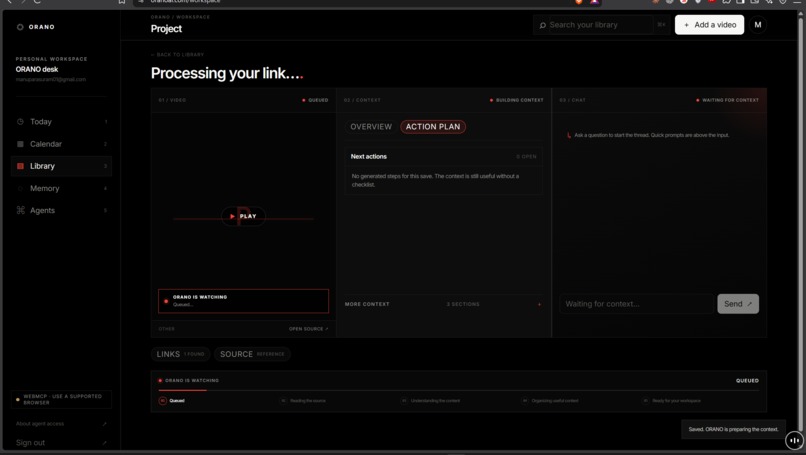This screenshot has height=455, width=806.
Task: Open Memory in the sidebar
Action: [x=61, y=188]
